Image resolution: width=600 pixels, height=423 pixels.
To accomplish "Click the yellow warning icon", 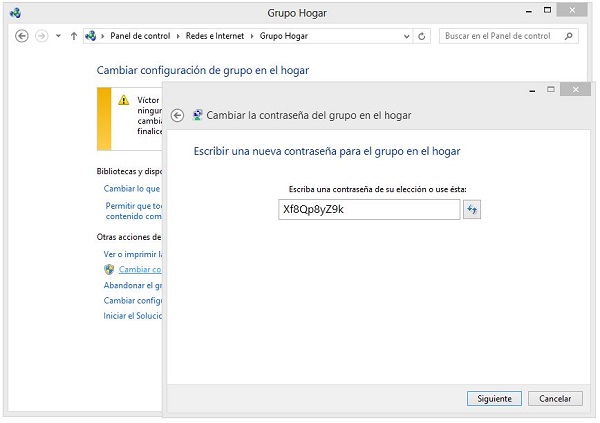I will 124,100.
